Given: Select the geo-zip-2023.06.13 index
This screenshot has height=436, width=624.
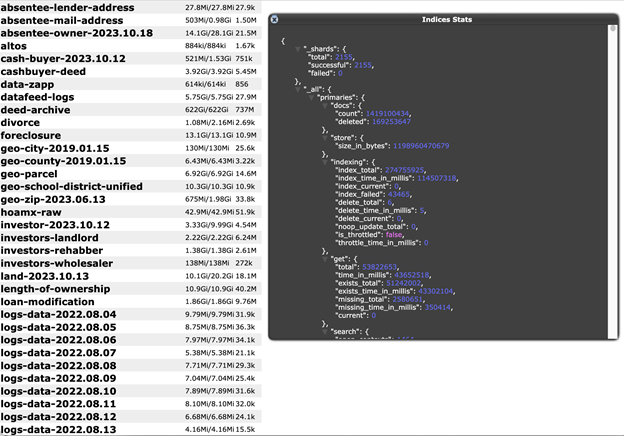Looking at the screenshot, I should (x=131, y=199).
